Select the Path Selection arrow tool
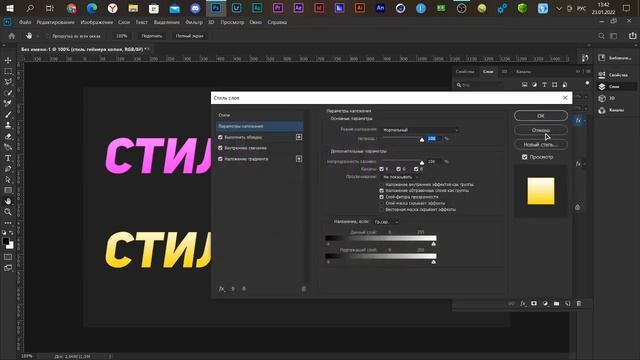This screenshot has width=640, height=360. (x=8, y=180)
